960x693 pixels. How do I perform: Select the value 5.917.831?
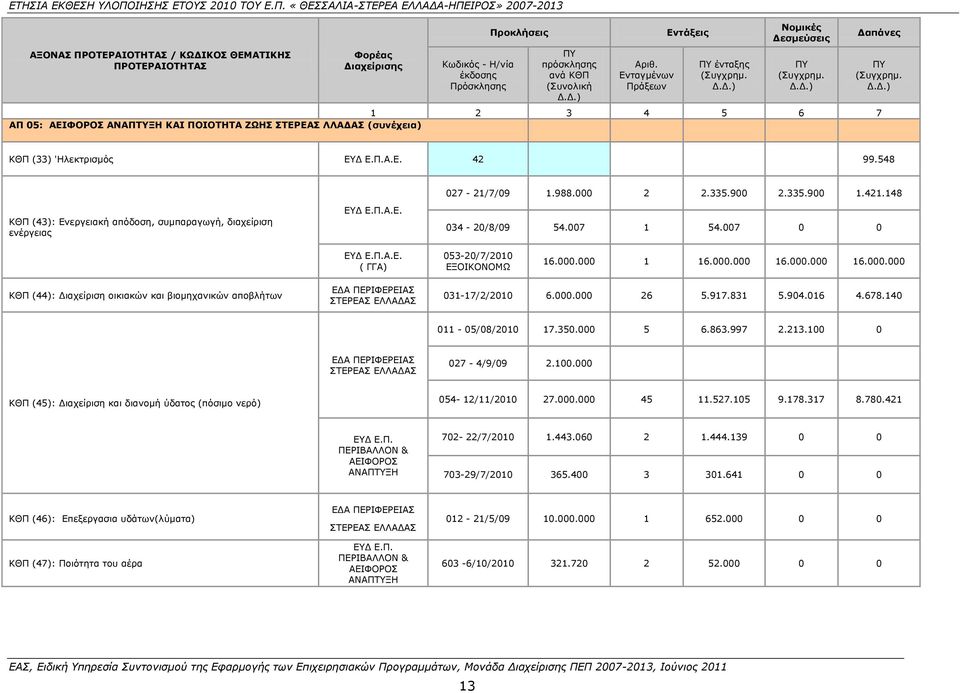coord(724,295)
